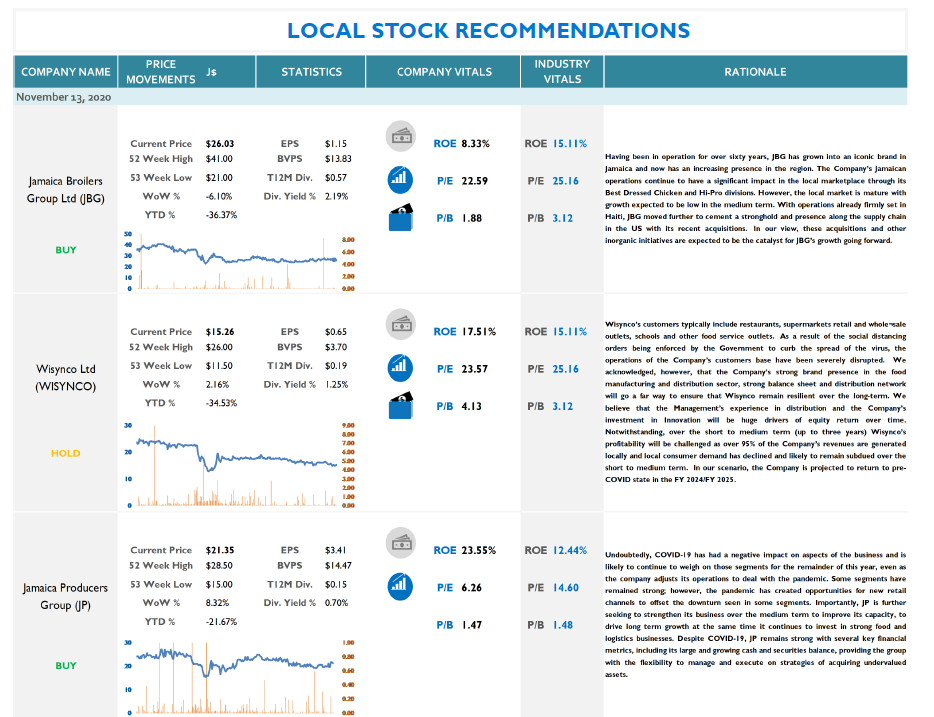
Task: Select the RATIONALE column header
Action: [755, 72]
